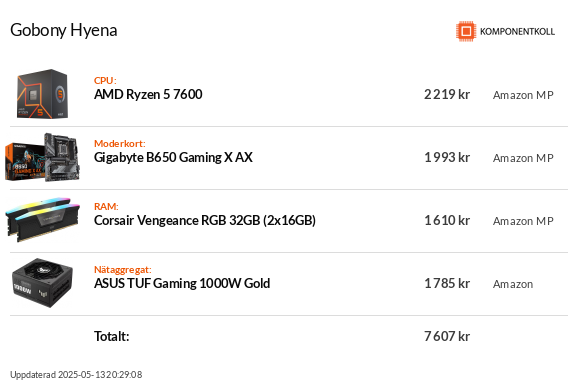Screen dimensions: 577x388
Task: Select the Moderkort category label
Action: click(120, 143)
